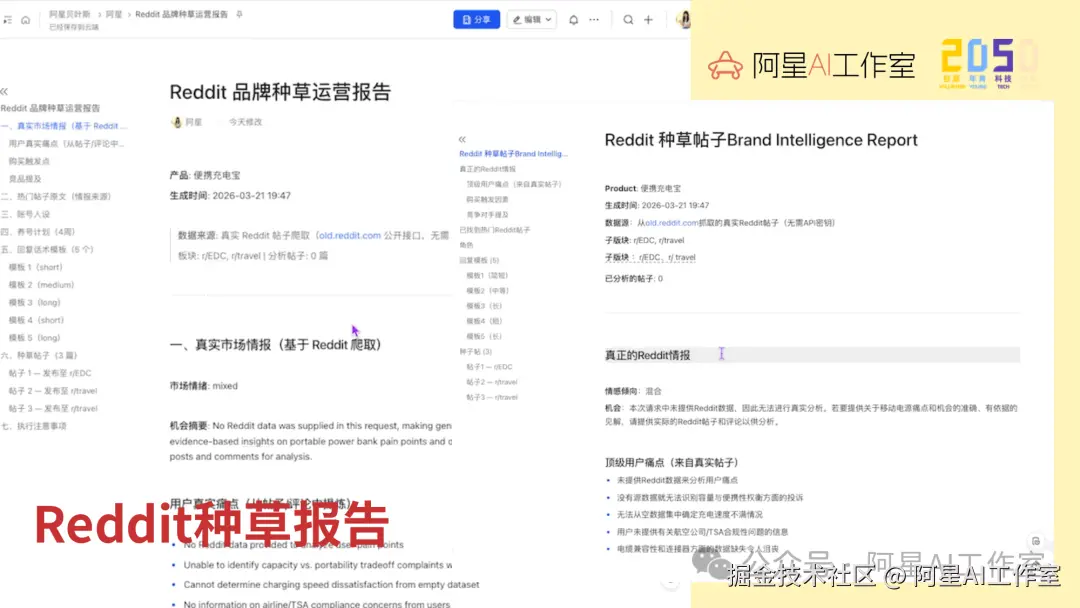The width and height of the screenshot is (1080, 608).
Task: Collapse the left document outline panel
Action: tap(4, 92)
